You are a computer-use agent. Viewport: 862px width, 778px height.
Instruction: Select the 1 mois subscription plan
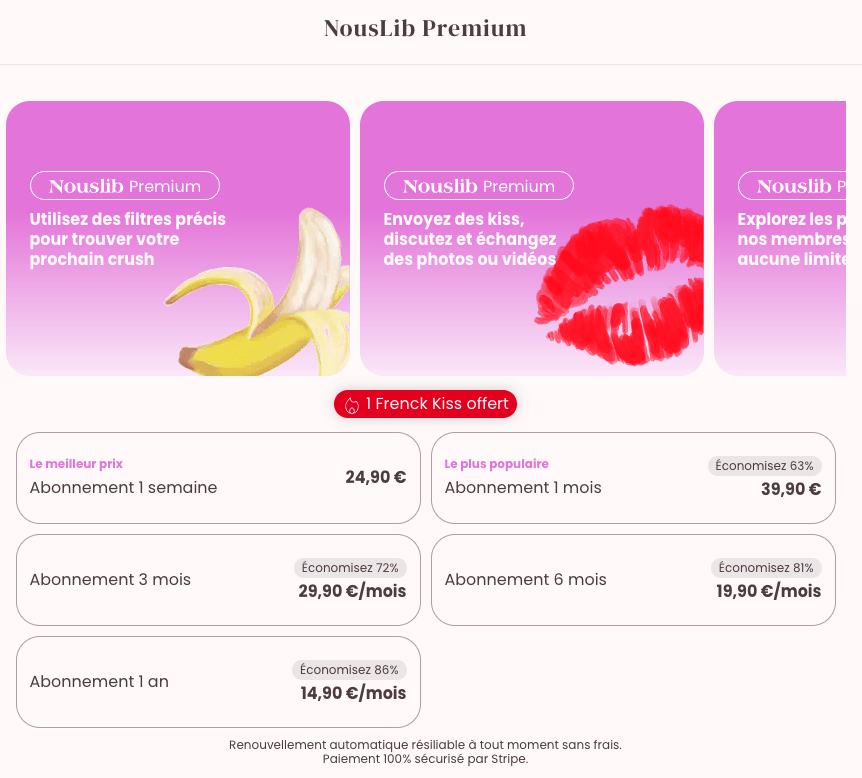click(x=633, y=478)
